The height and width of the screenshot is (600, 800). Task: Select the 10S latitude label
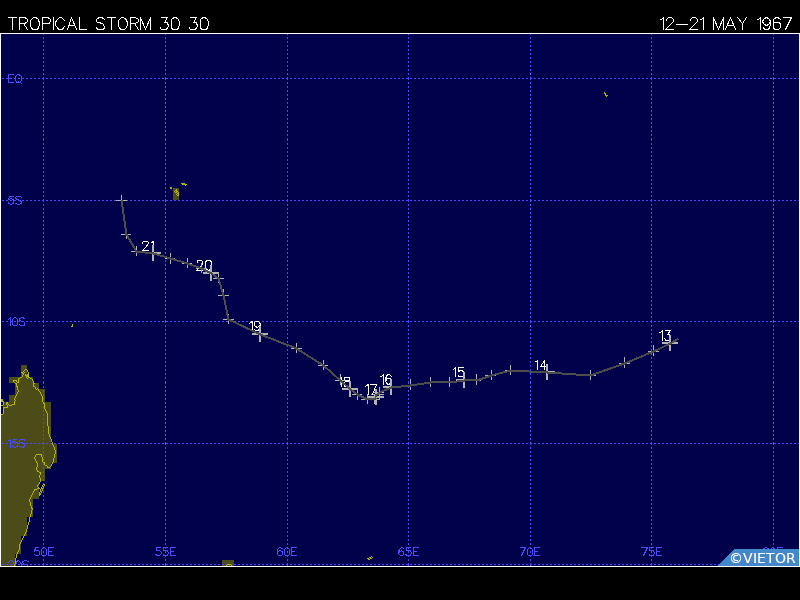16,322
